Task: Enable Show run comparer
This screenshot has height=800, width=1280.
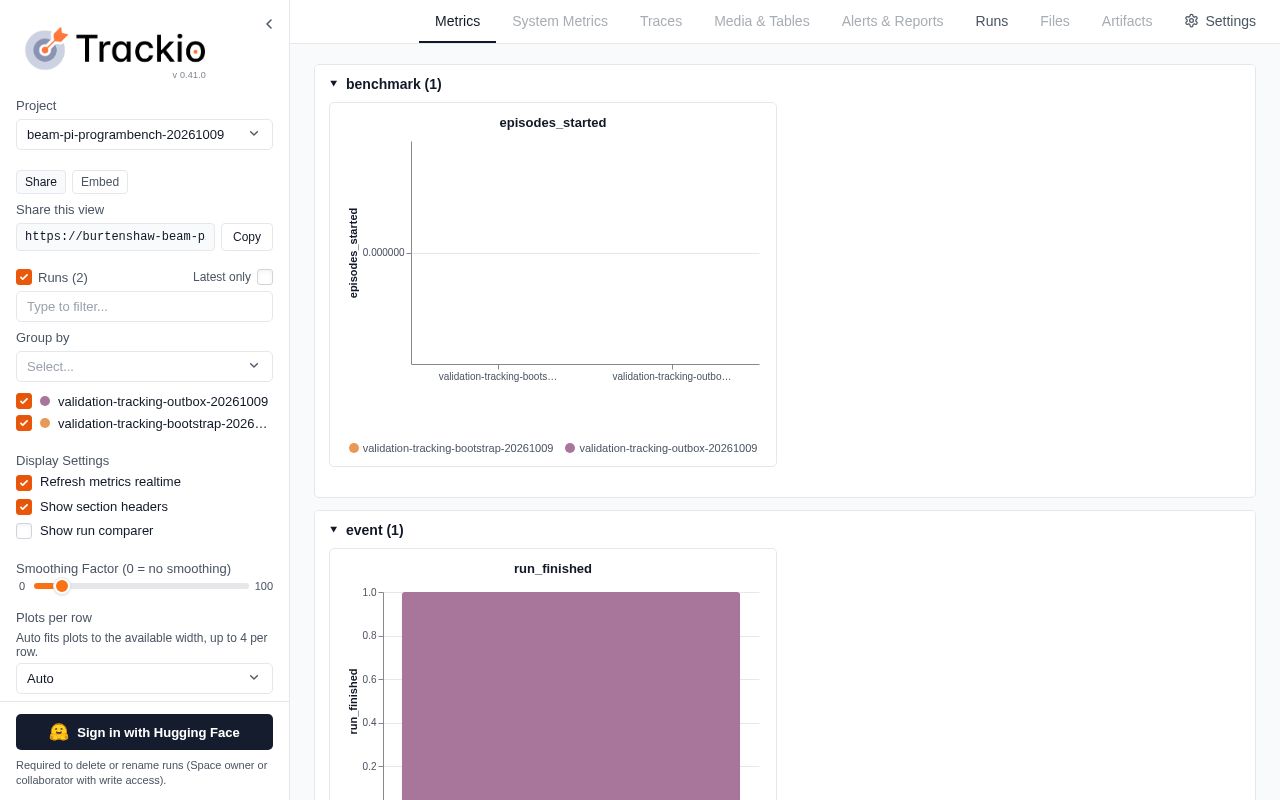Action: coord(24,531)
